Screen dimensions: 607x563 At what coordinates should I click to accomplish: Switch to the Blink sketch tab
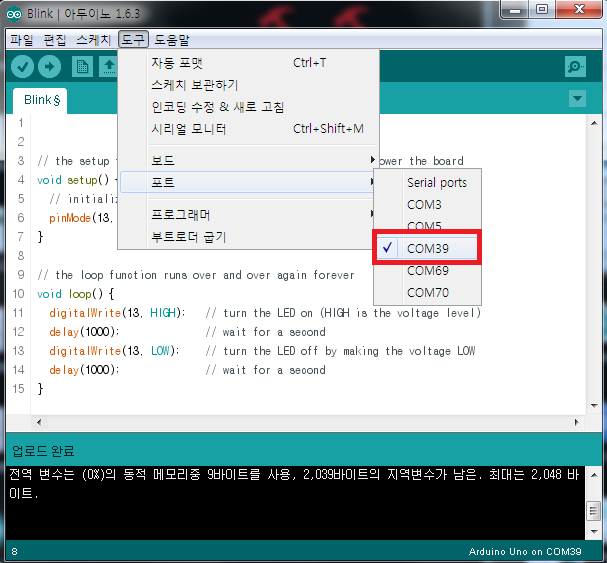(x=40, y=101)
